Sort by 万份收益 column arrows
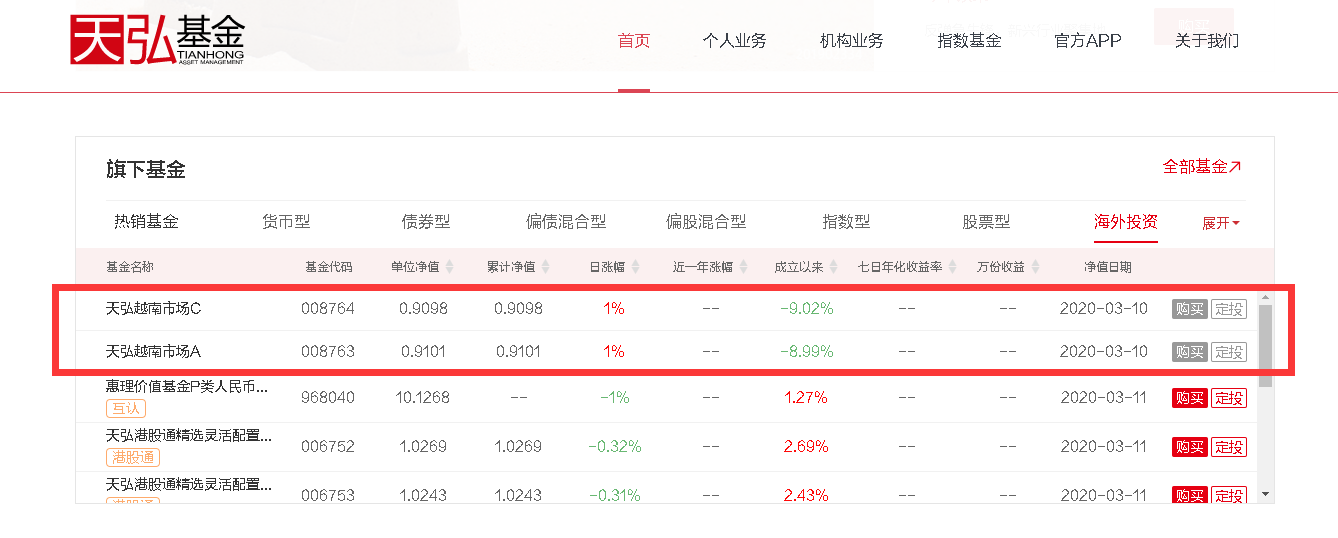Viewport: 1338px width, 538px height. (x=1035, y=268)
